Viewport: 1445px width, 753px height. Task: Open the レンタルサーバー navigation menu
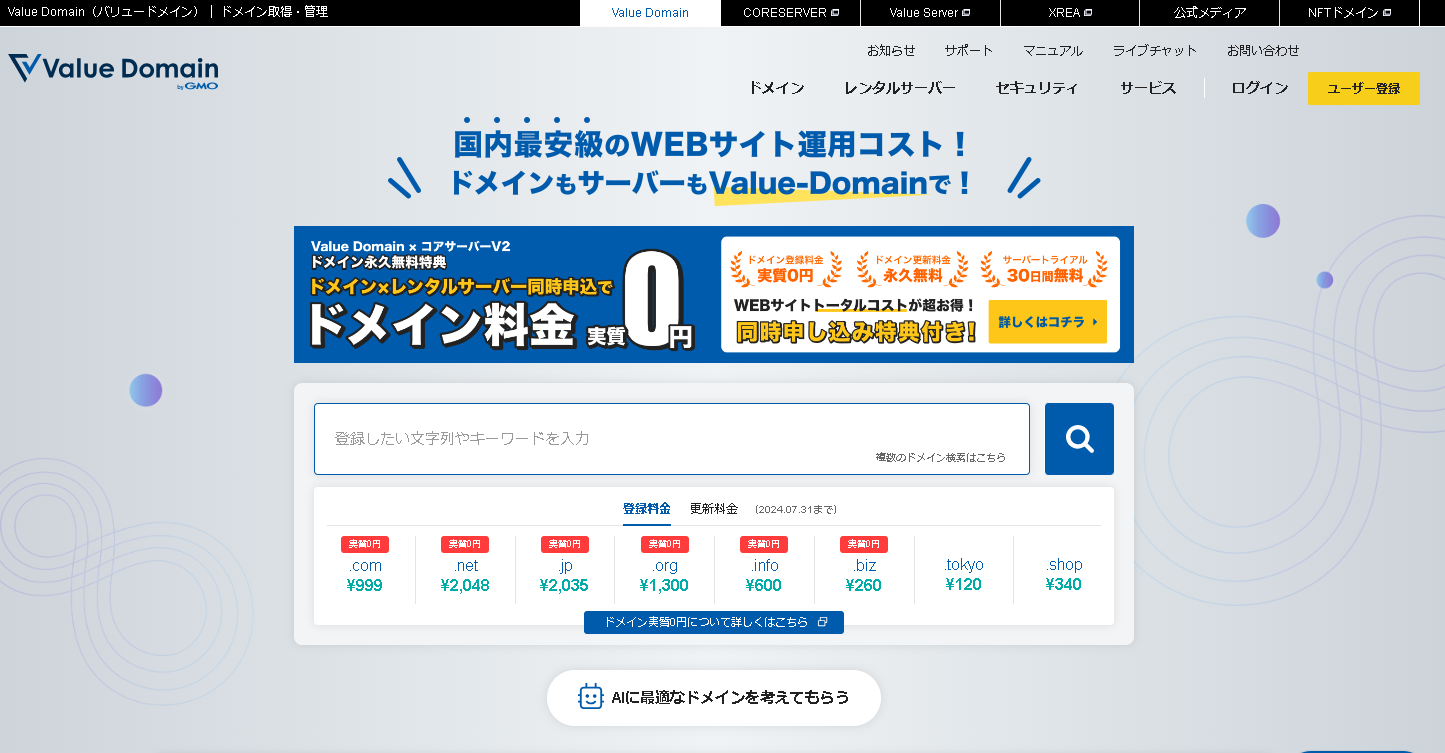(x=899, y=88)
